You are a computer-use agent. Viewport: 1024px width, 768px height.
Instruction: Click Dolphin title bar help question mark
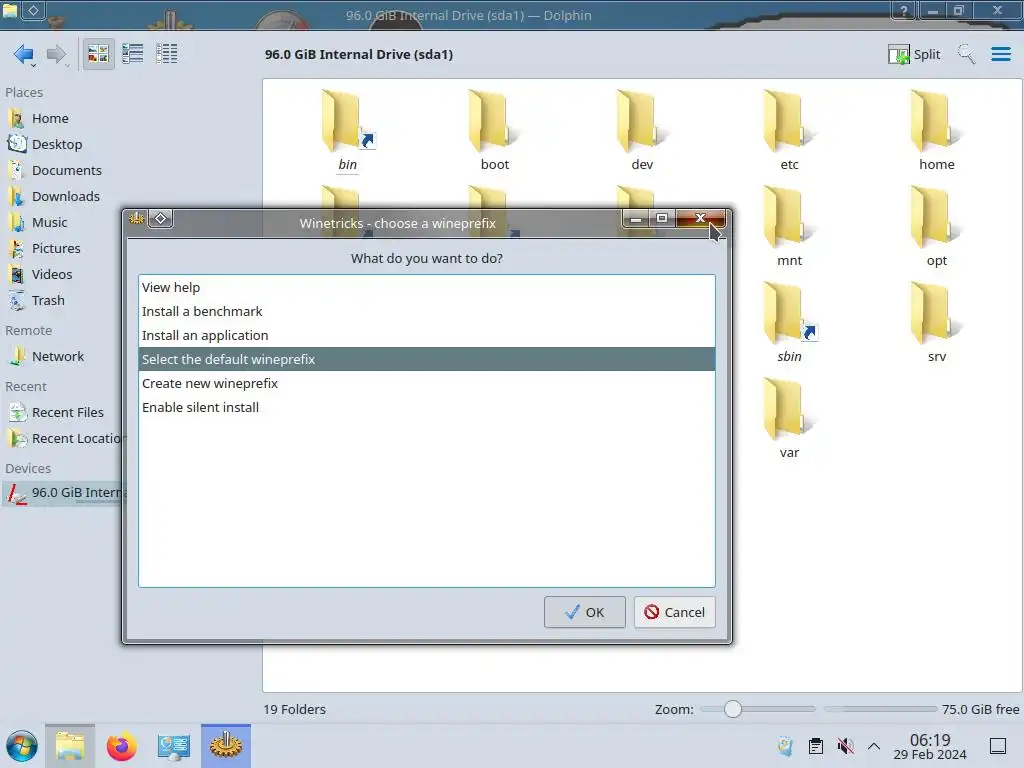click(x=904, y=10)
